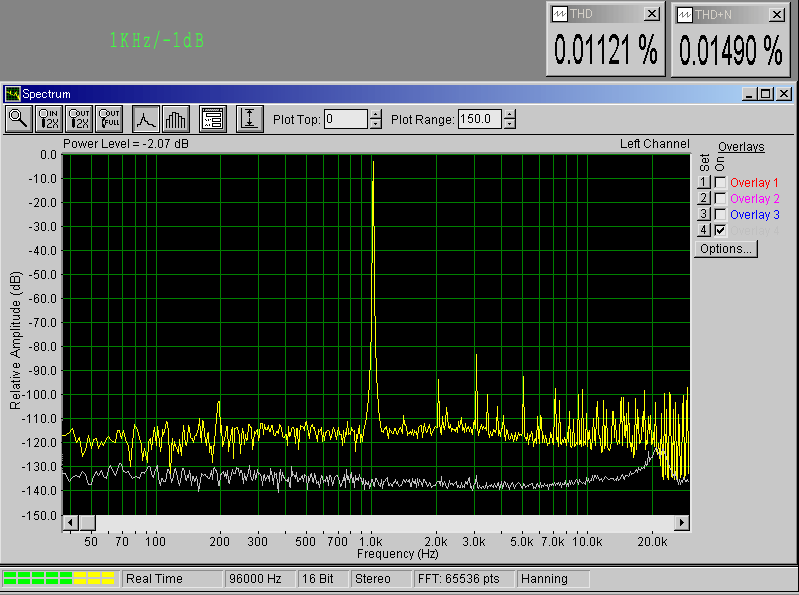Increase Plot Top with up arrow
This screenshot has width=799, height=595.
coord(376,115)
